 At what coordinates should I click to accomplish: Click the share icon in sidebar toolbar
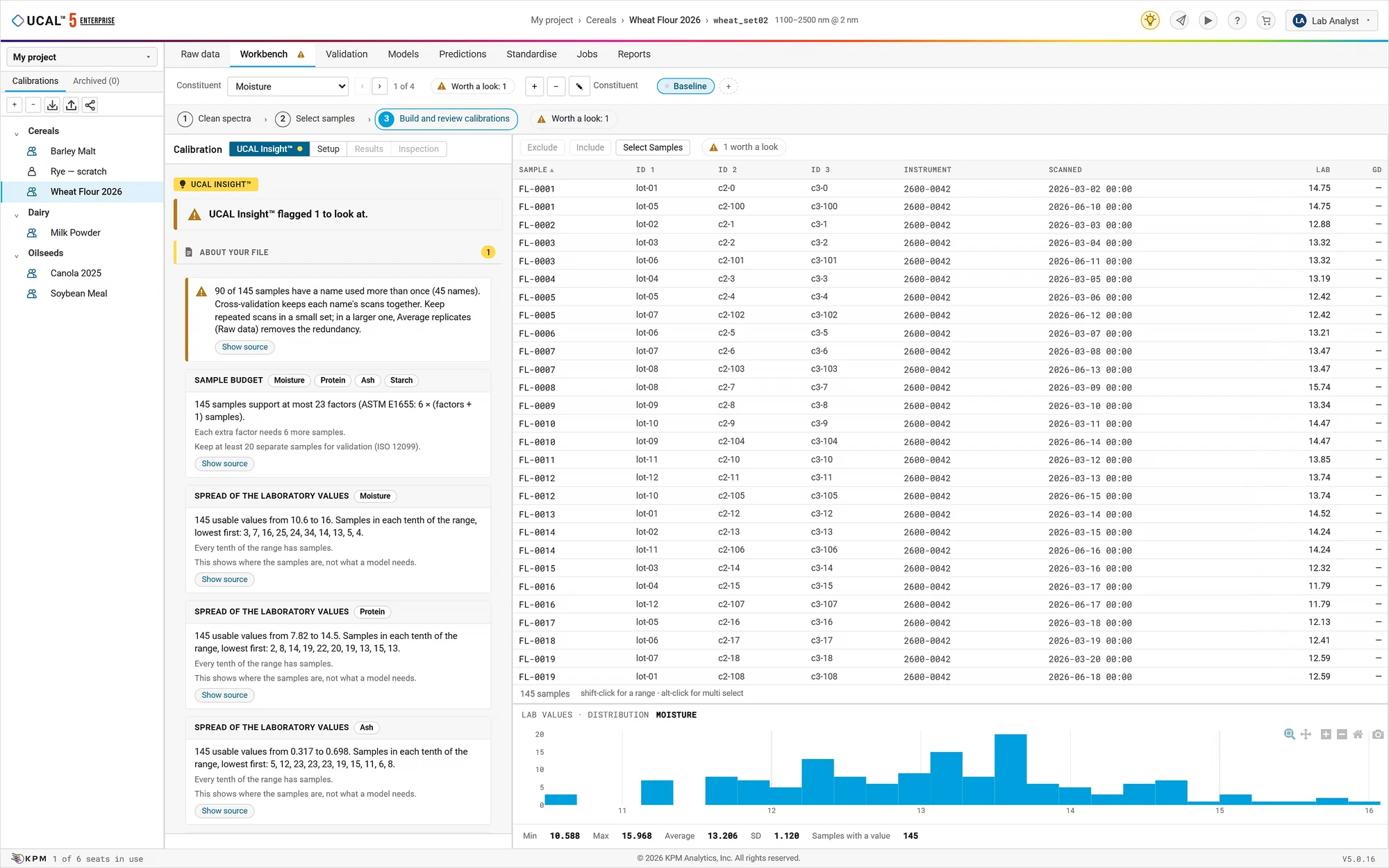point(90,105)
